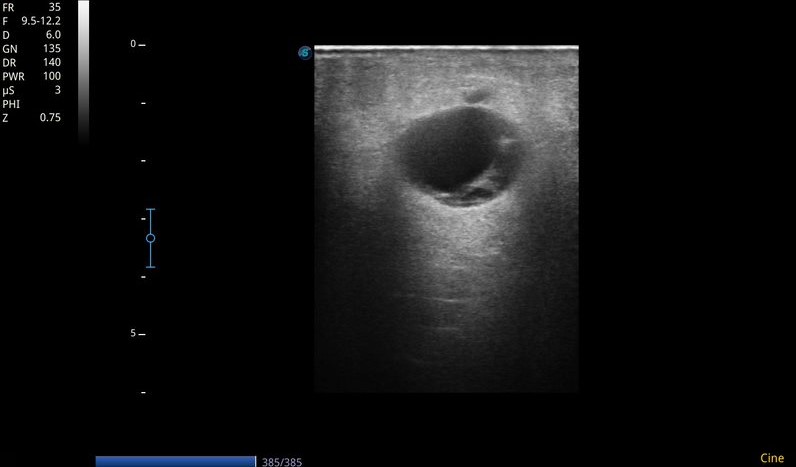Select the Cine mode label
The width and height of the screenshot is (796, 467).
pyautogui.click(x=772, y=459)
